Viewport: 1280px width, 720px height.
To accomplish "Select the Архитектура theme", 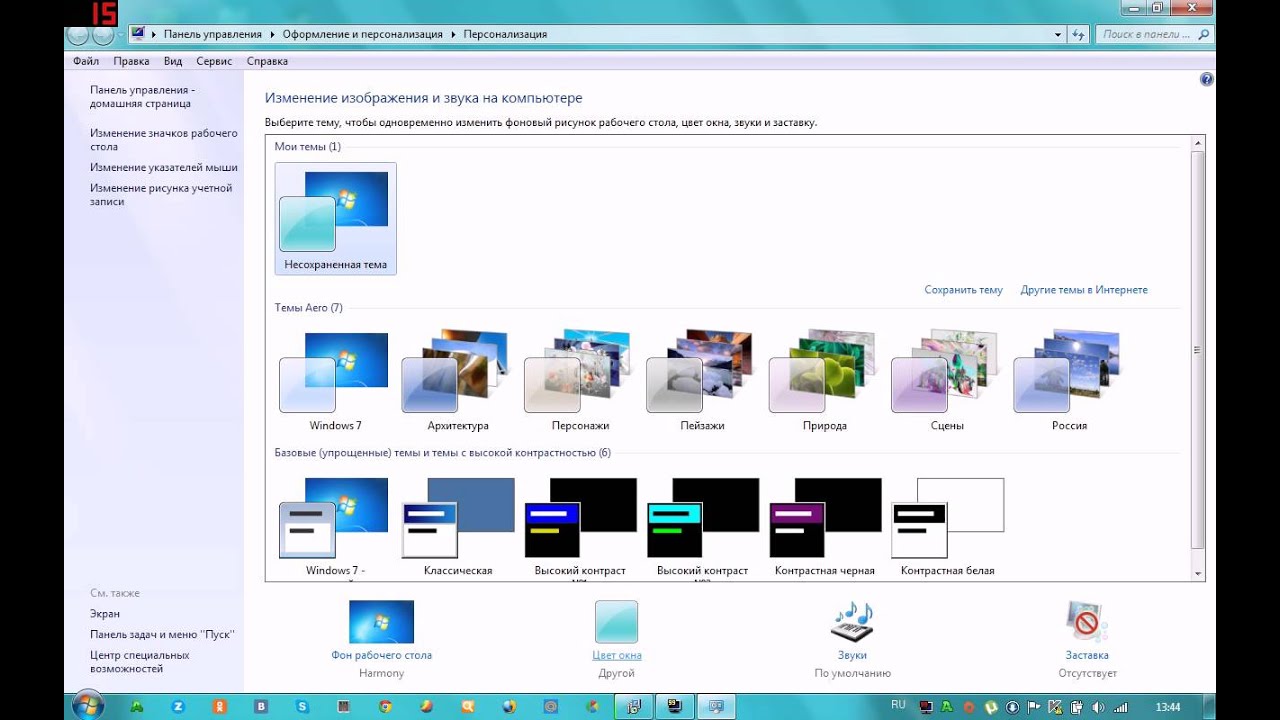I will click(457, 382).
